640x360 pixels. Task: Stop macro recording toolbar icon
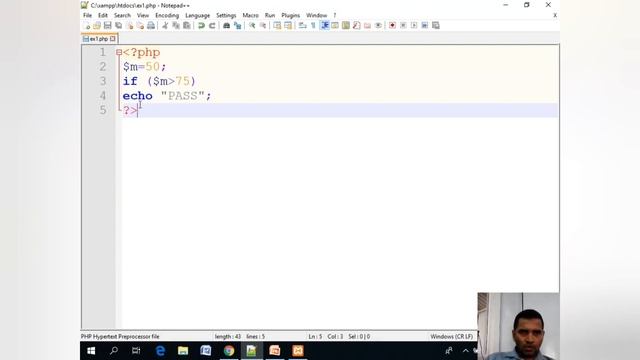403,26
